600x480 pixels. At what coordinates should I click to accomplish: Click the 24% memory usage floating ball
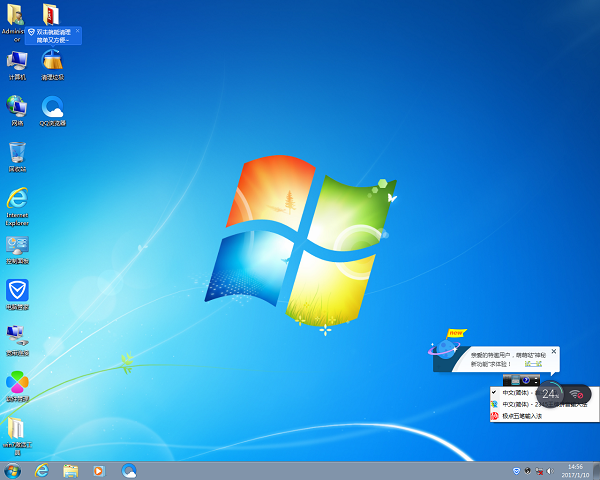550,394
